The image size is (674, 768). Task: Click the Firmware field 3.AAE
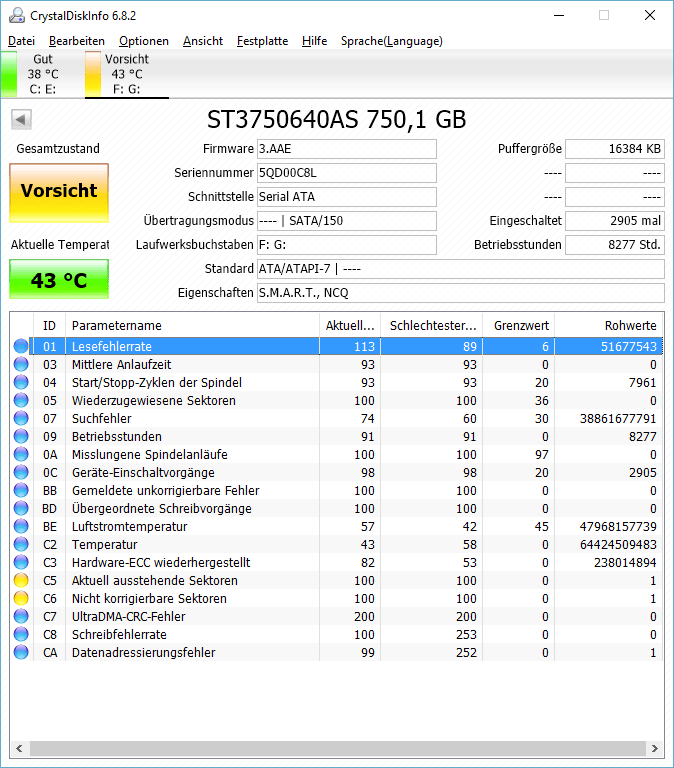(347, 149)
